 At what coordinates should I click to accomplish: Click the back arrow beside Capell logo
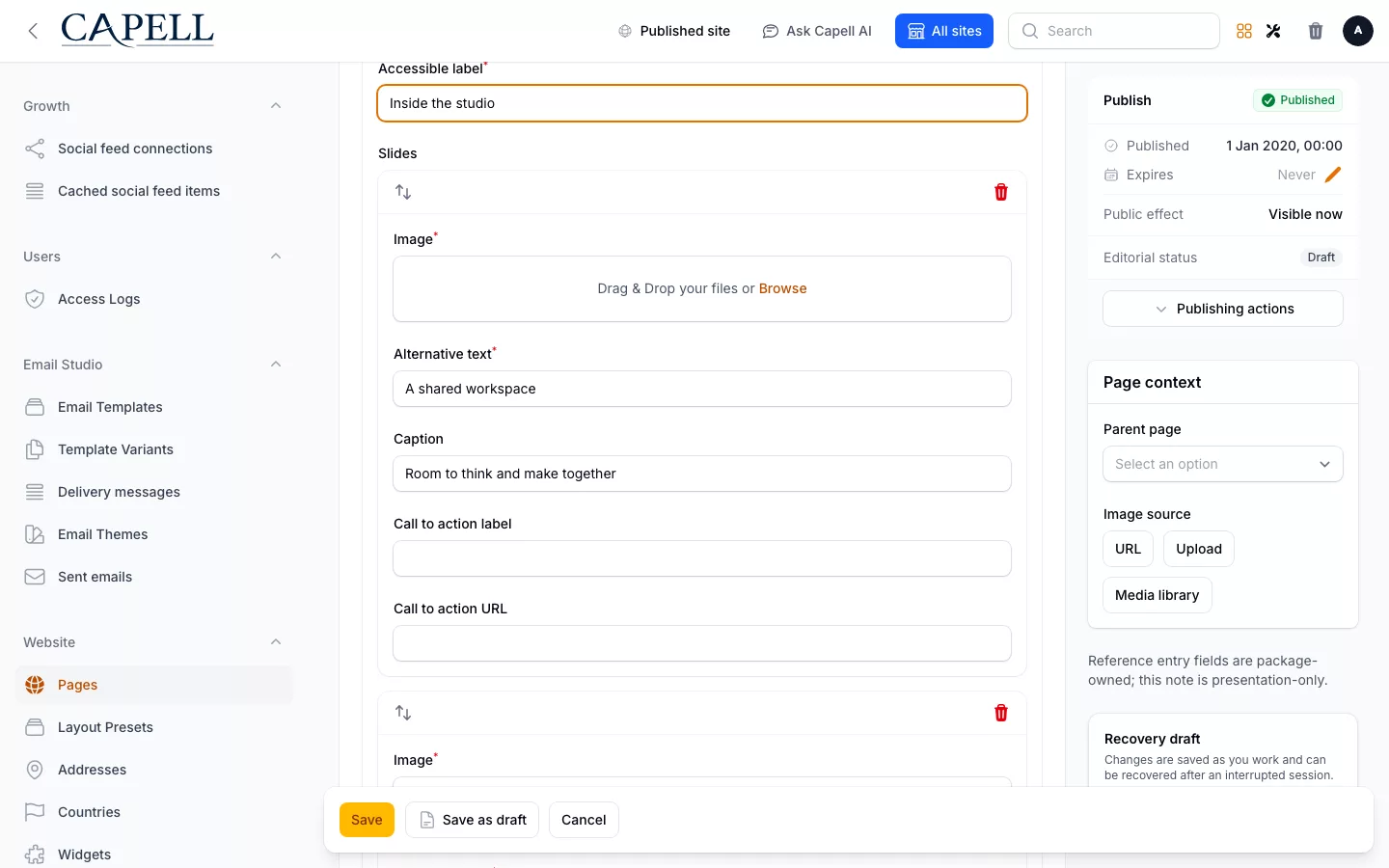[x=33, y=31]
